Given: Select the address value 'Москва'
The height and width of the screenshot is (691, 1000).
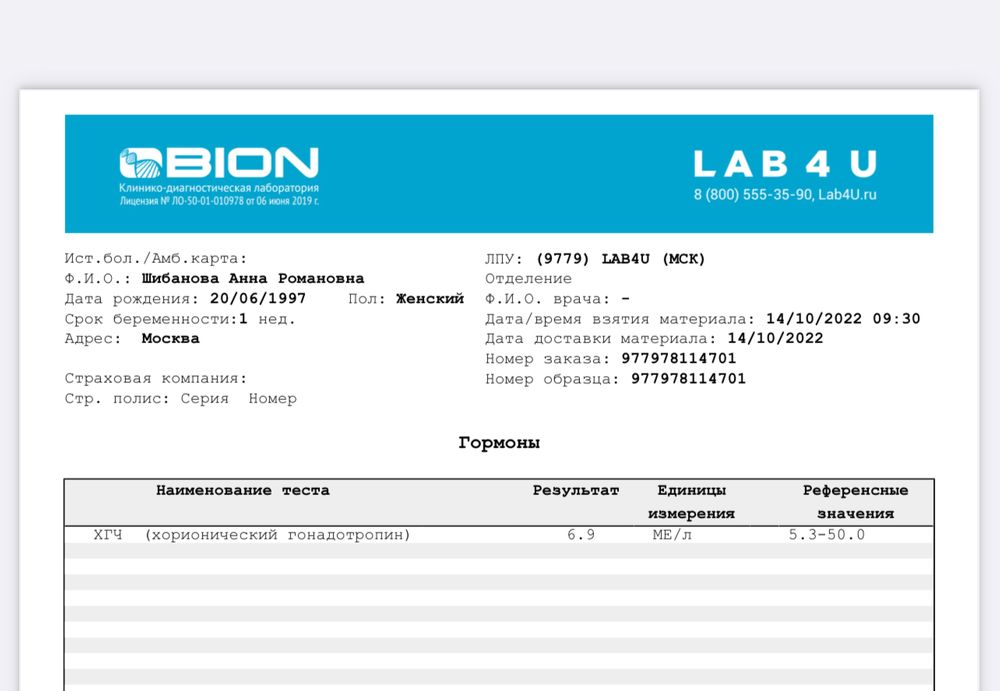Looking at the screenshot, I should (x=170, y=339).
